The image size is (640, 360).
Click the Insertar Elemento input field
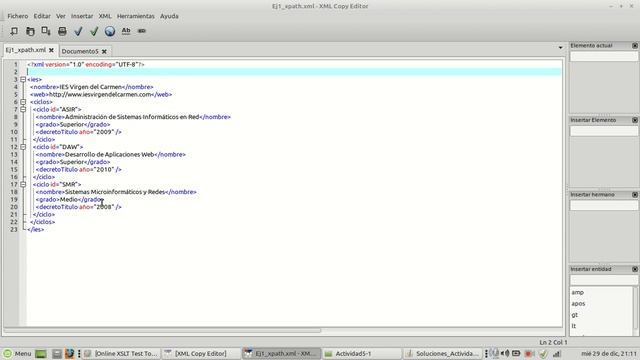(x=603, y=131)
